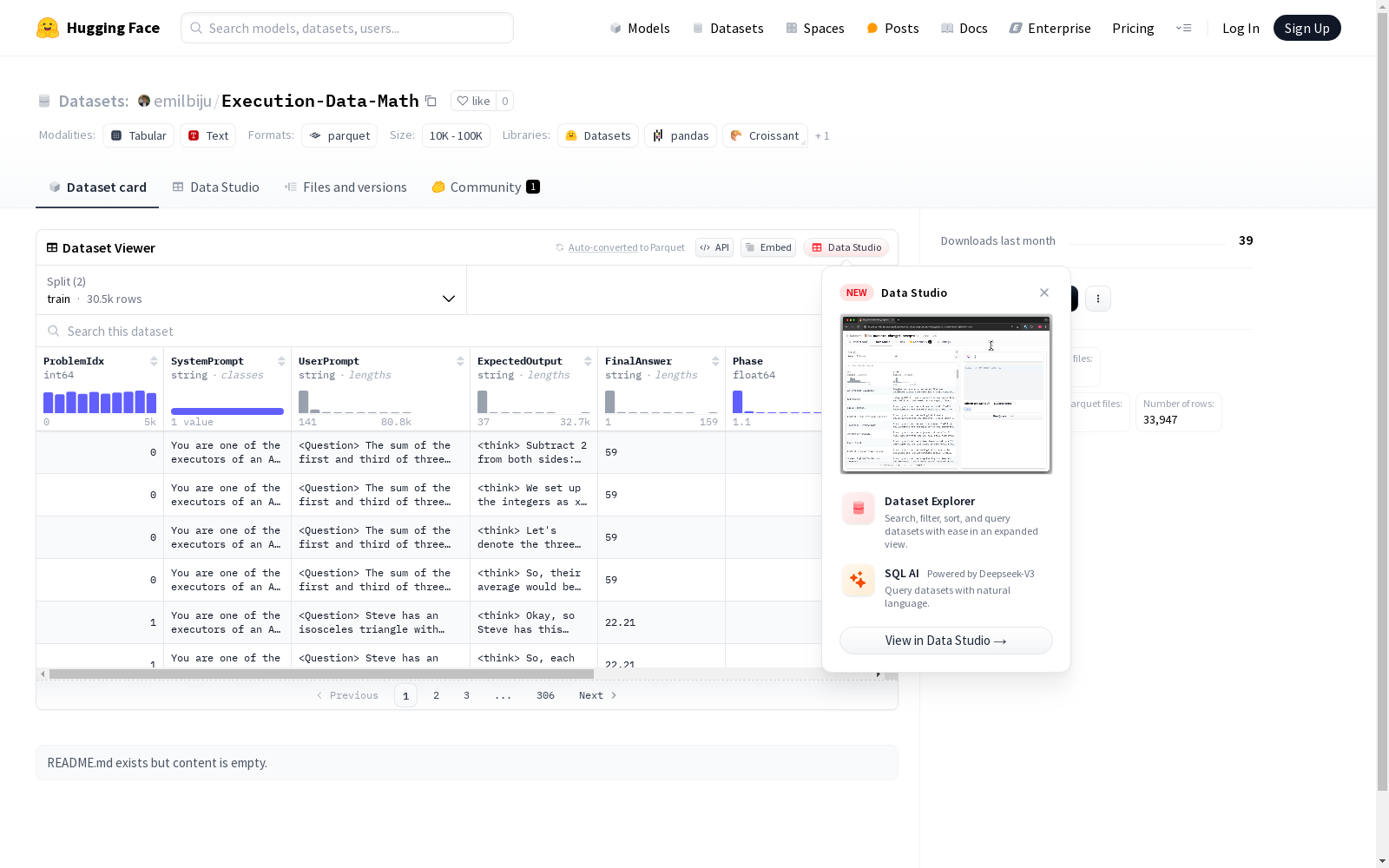This screenshot has width=1389, height=868.
Task: Click the SQL AI sparkle icon
Action: click(858, 581)
